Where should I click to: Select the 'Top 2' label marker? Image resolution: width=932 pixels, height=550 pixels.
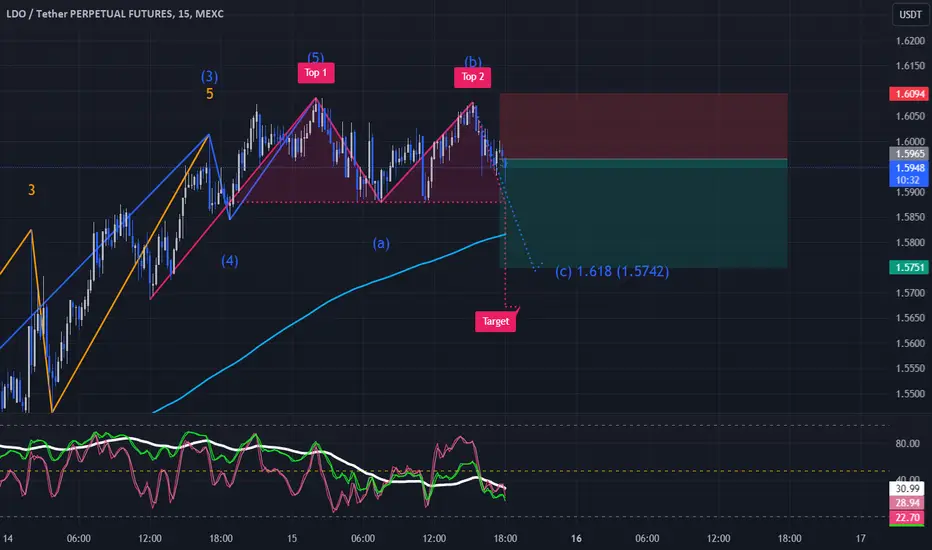coord(473,77)
